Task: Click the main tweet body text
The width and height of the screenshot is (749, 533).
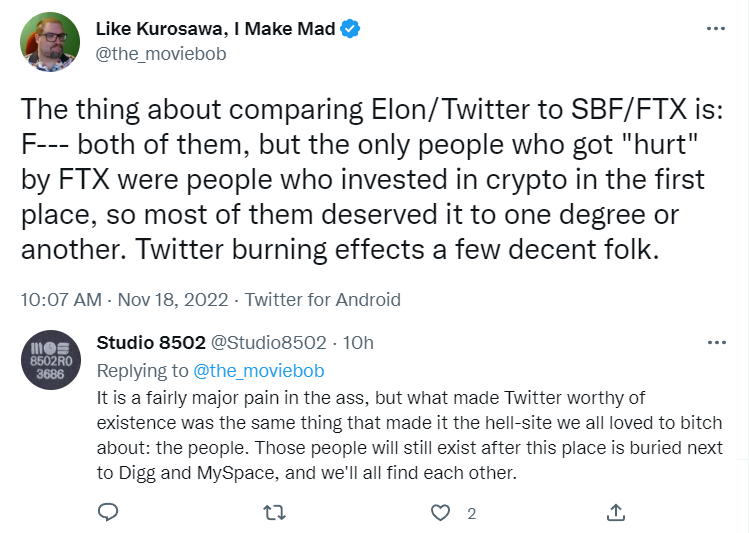Action: 360,180
